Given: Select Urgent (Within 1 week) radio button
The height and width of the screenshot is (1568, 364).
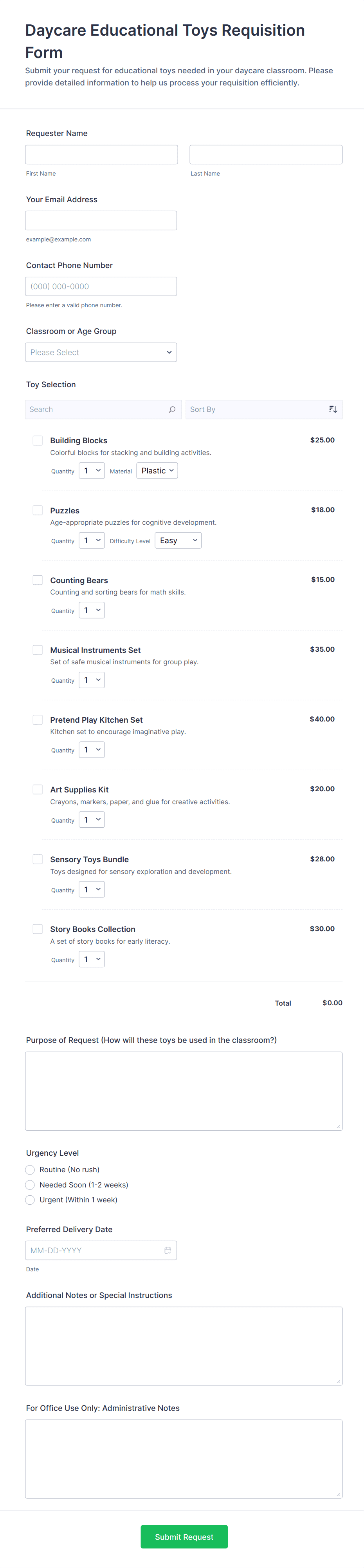Looking at the screenshot, I should pyautogui.click(x=31, y=1200).
